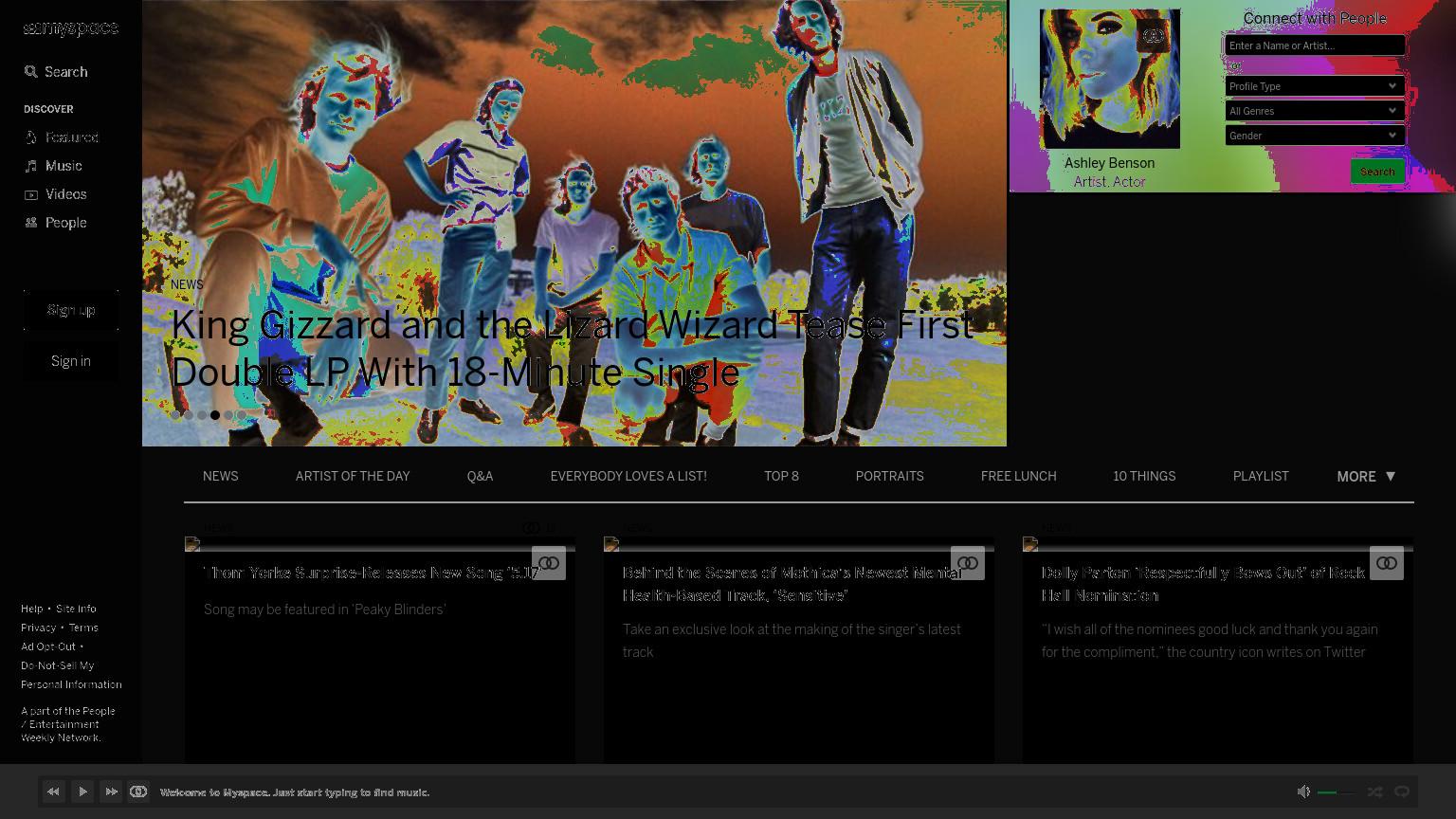Expand the MORE categories menu

pos(1366,477)
